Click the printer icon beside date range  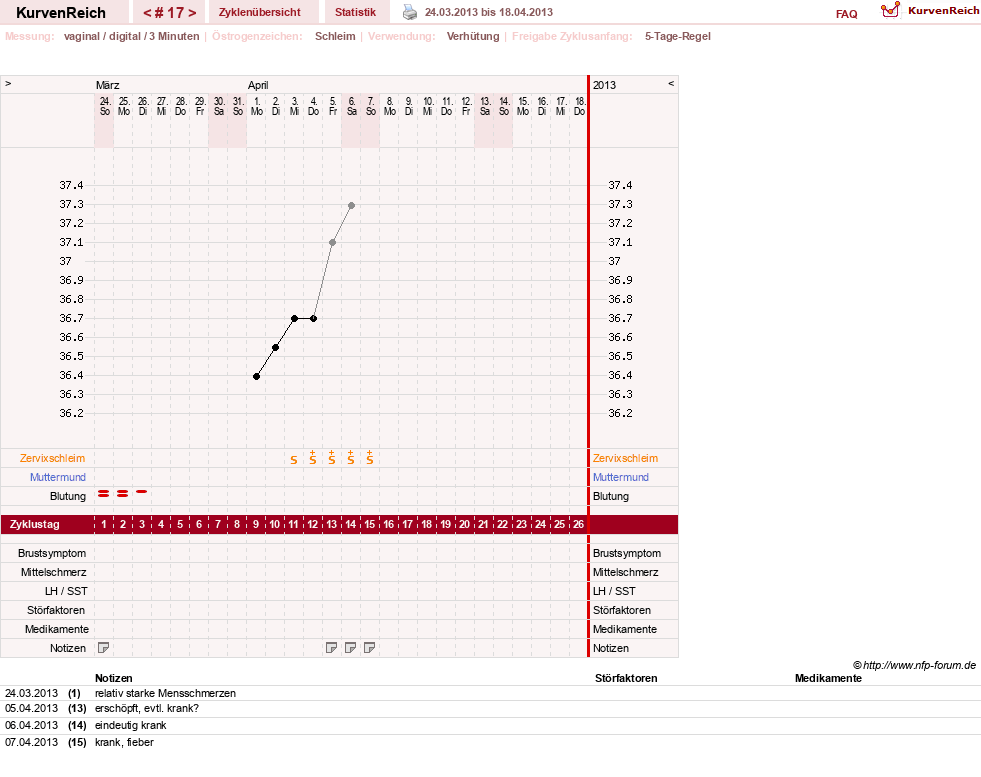pos(410,12)
